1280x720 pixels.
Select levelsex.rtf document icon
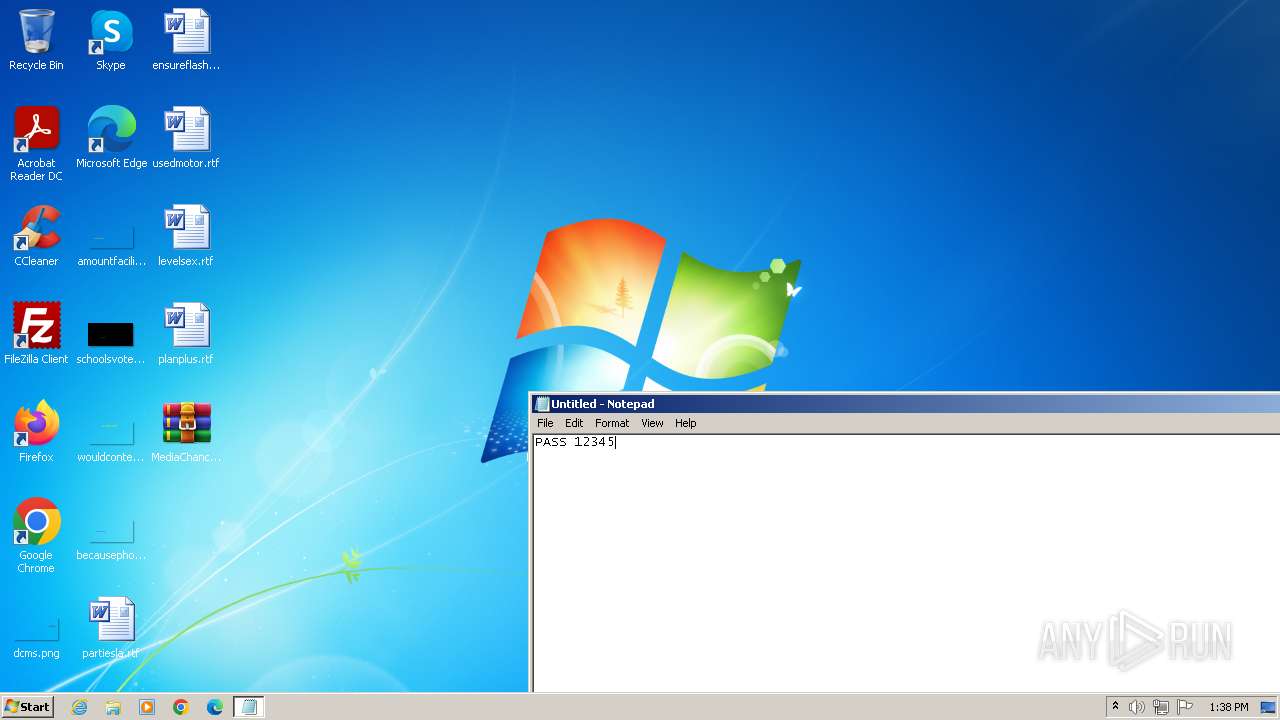point(186,236)
